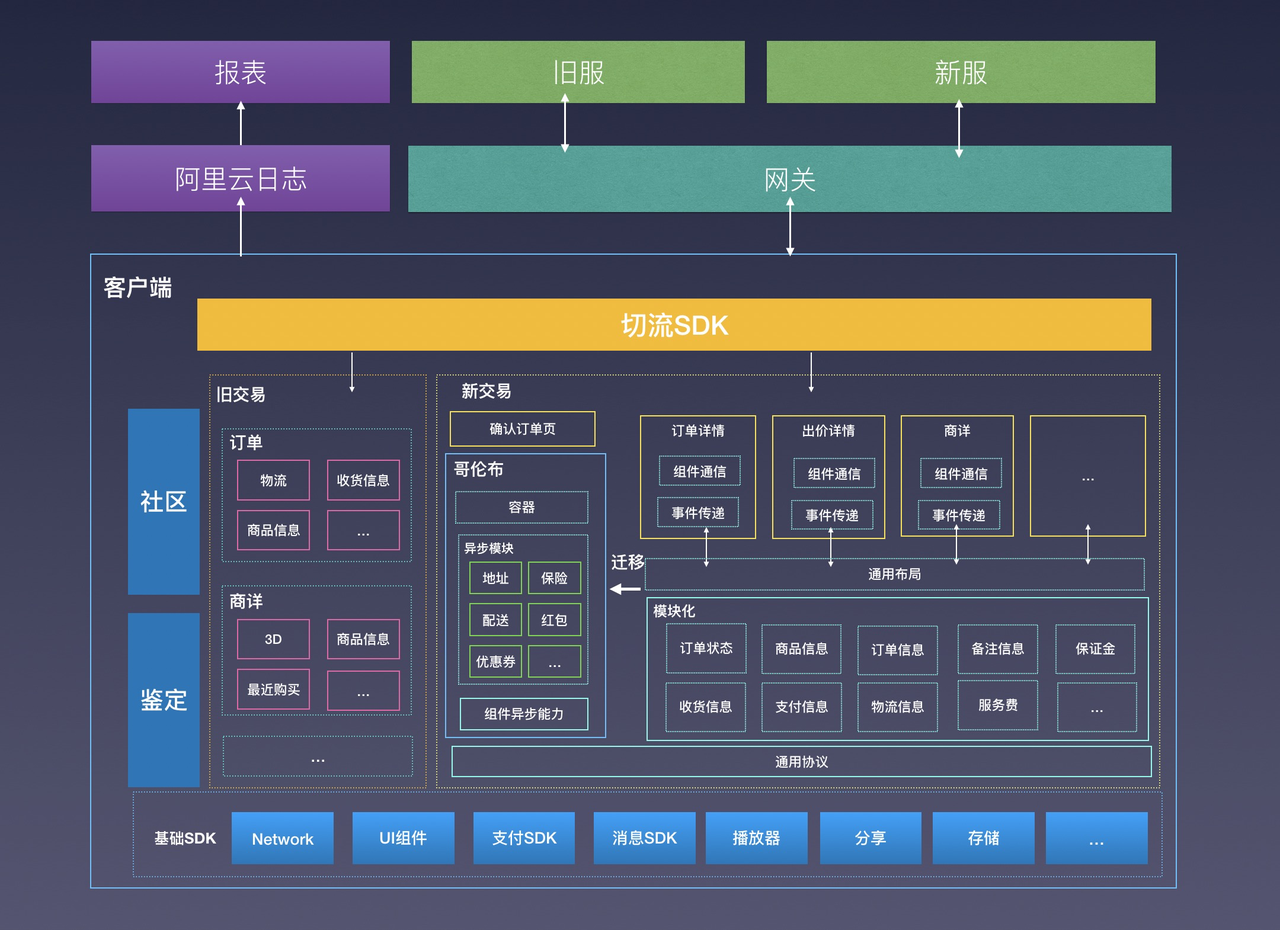Click 组件通信 under 出价详情
This screenshot has height=930, width=1280.
834,474
